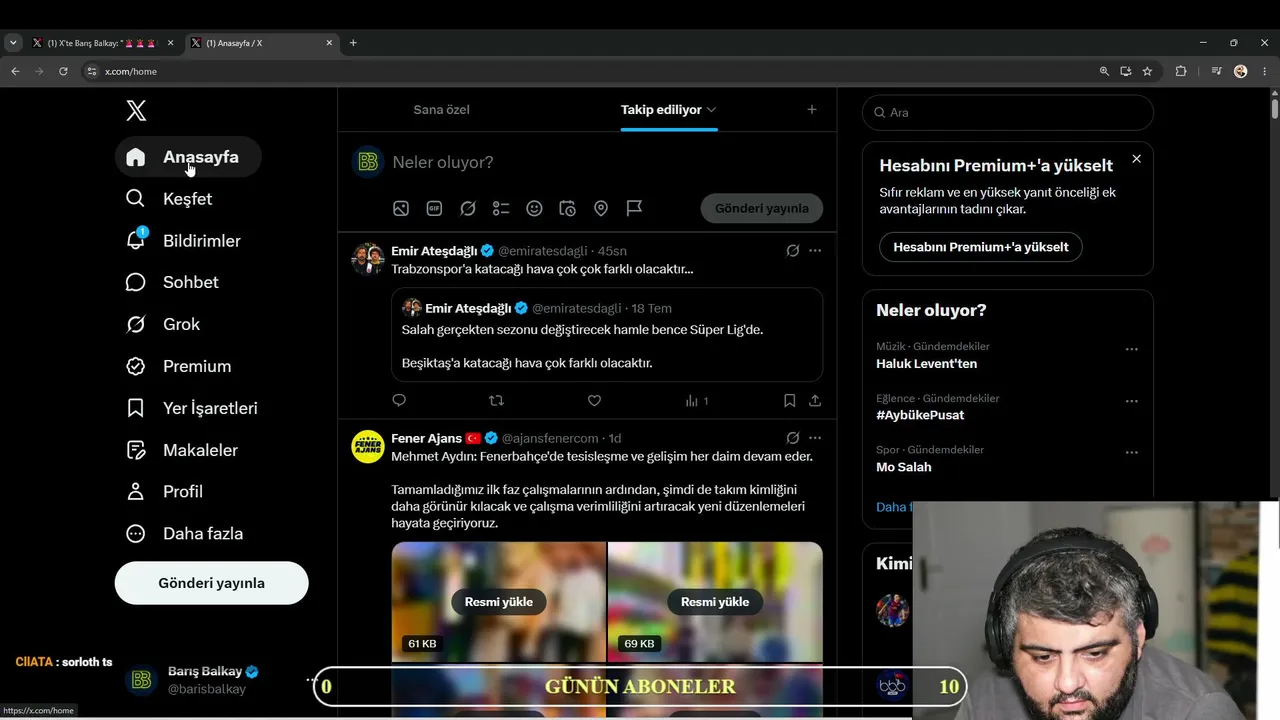The height and width of the screenshot is (720, 1280).
Task: Open more options on the Fener Ajans post
Action: coord(815,438)
